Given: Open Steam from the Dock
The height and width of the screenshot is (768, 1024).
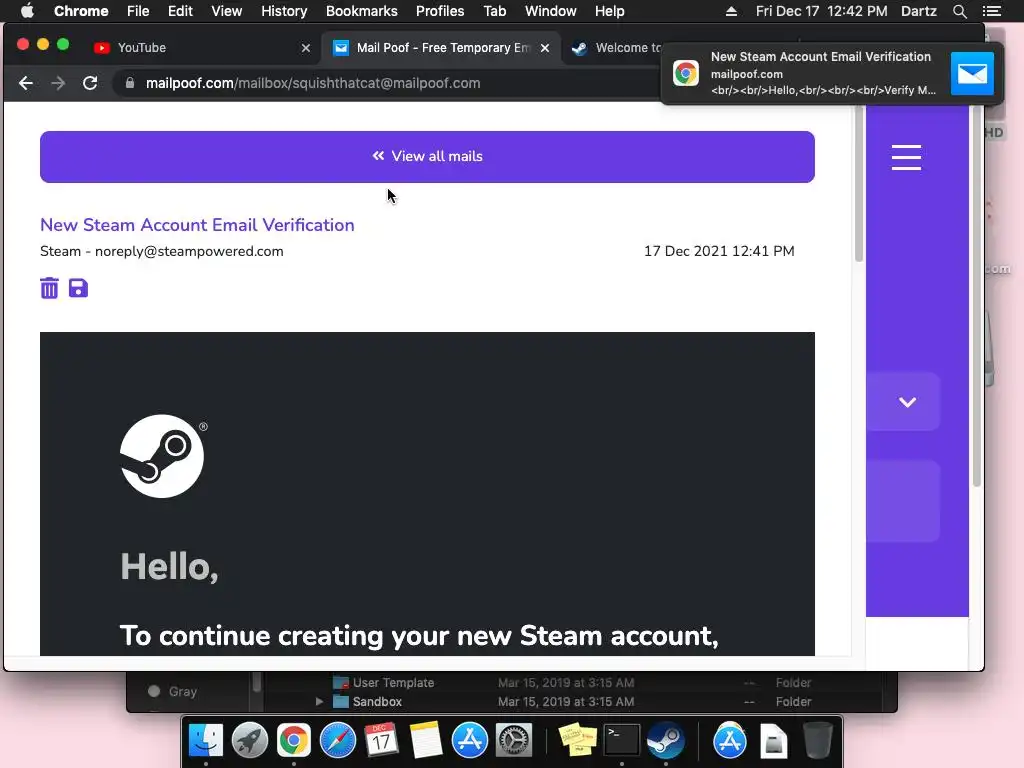Looking at the screenshot, I should coord(665,741).
